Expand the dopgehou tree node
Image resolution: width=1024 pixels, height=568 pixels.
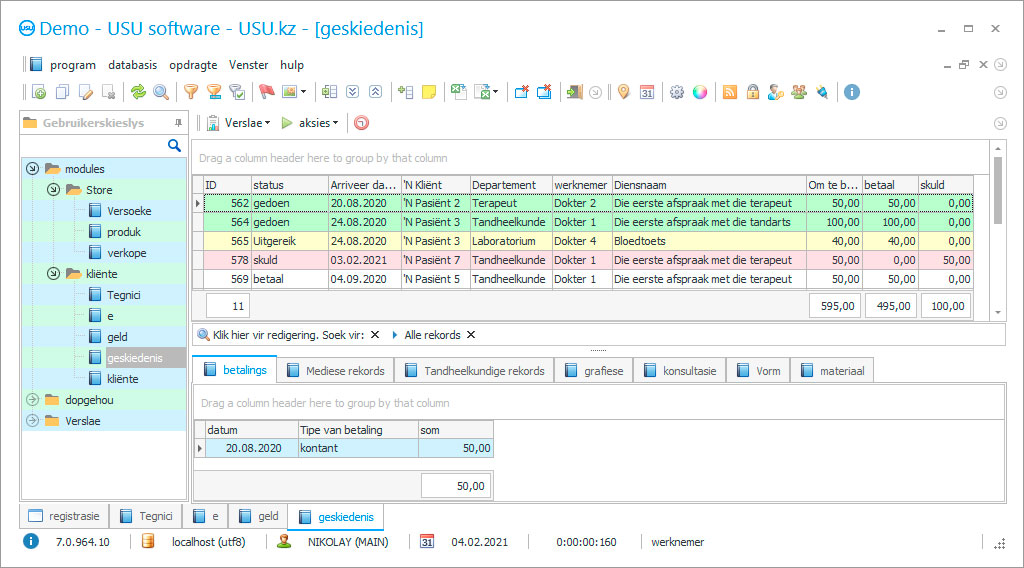[32, 400]
